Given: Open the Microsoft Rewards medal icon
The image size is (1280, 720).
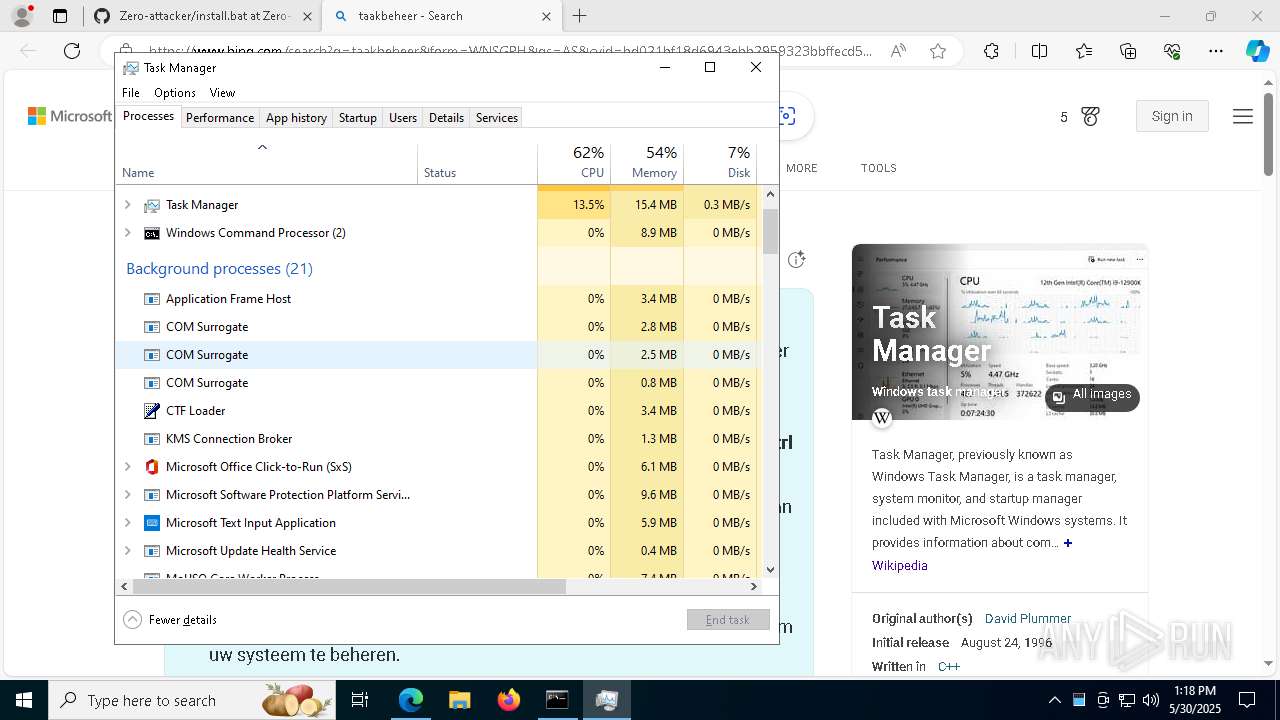Looking at the screenshot, I should tap(1090, 117).
